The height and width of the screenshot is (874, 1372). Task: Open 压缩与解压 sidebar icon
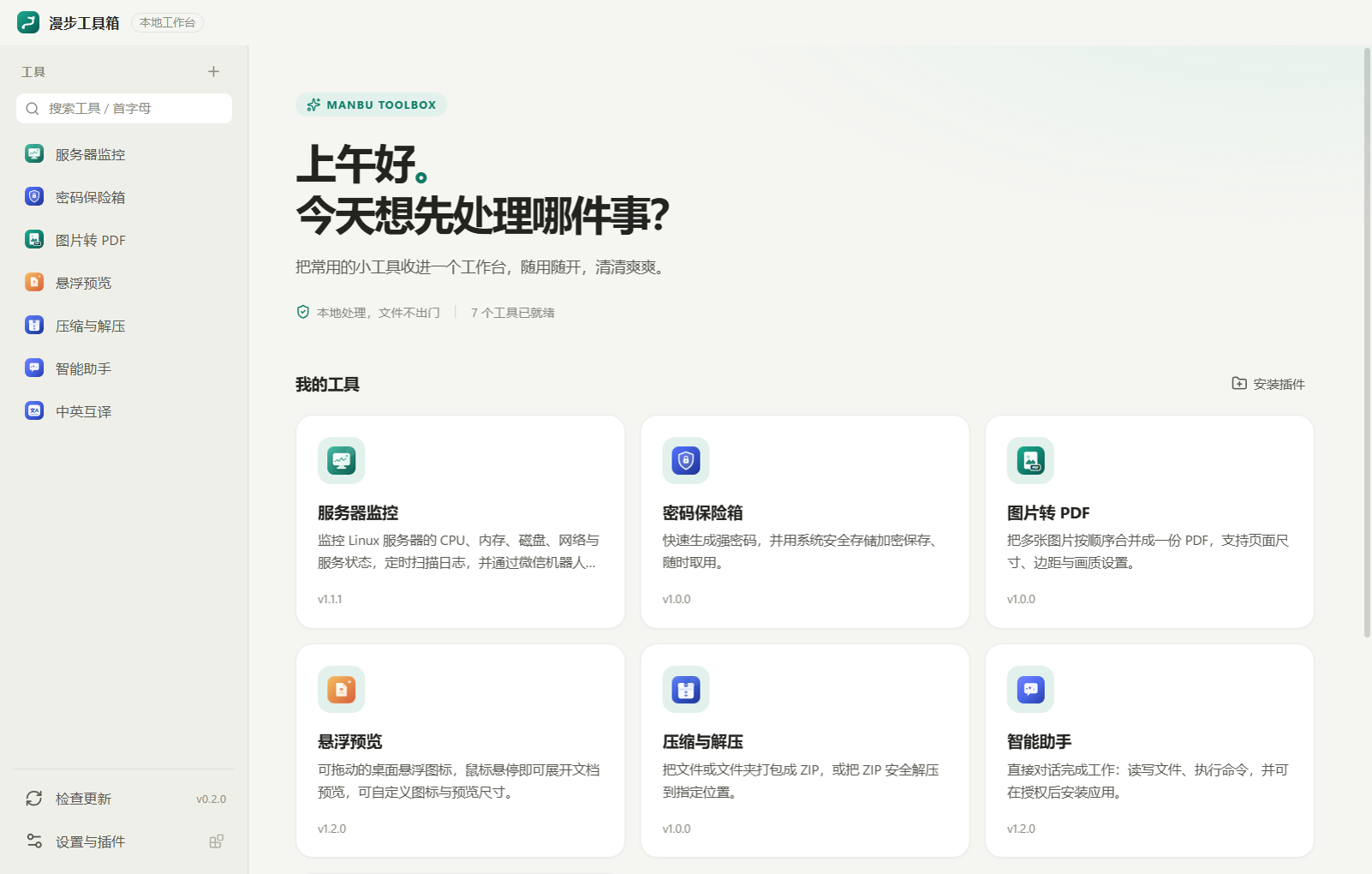click(x=34, y=326)
